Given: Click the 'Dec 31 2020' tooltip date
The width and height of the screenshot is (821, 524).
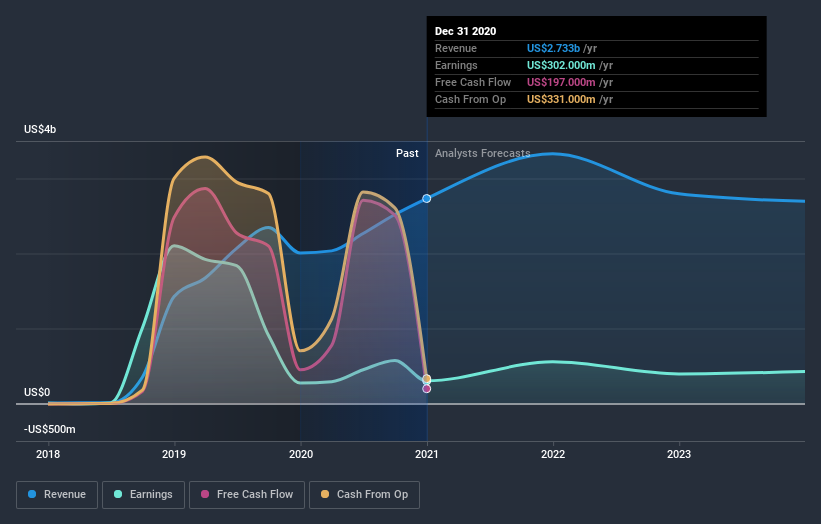Looking at the screenshot, I should tap(465, 31).
